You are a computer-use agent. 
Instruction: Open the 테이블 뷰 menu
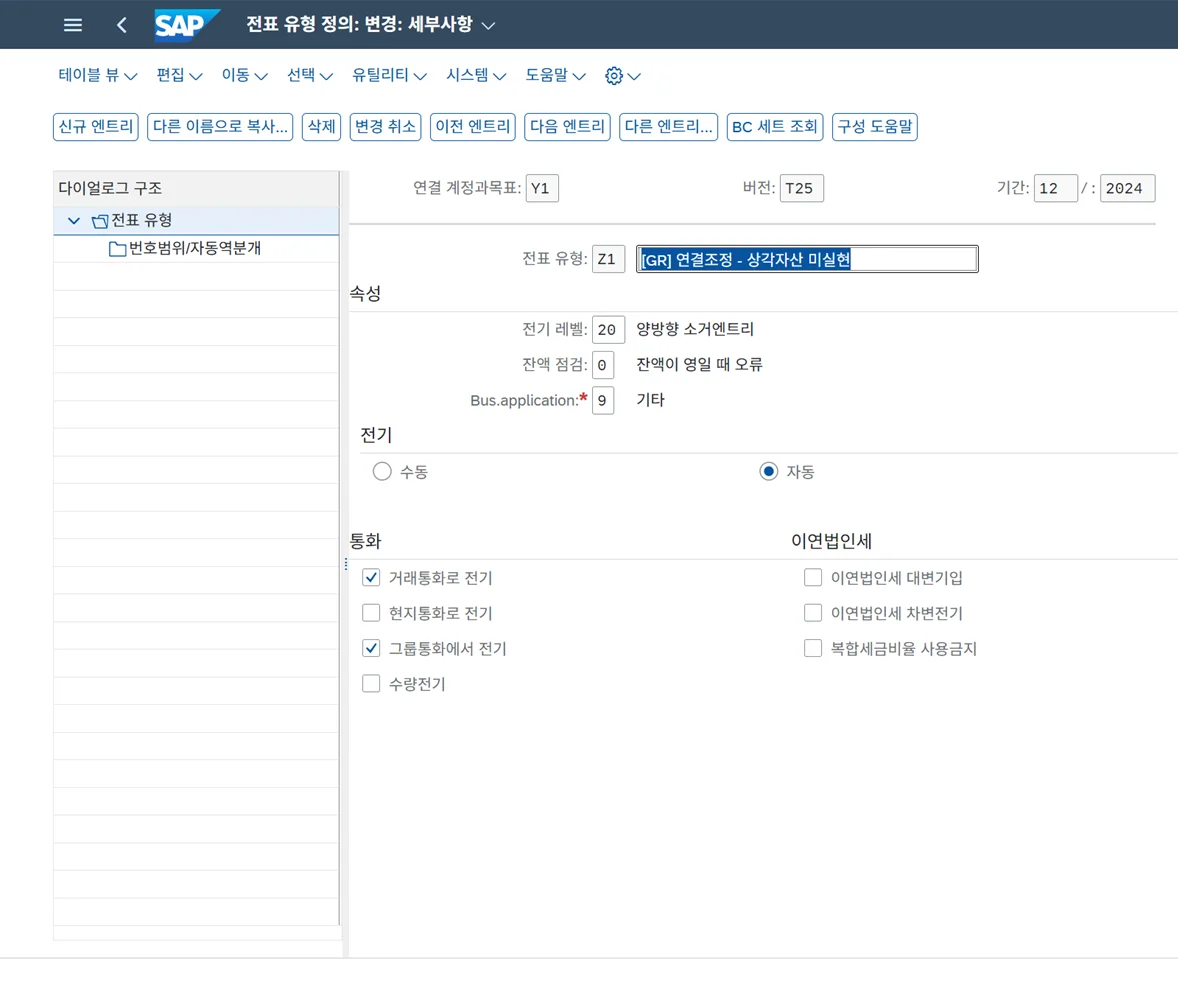tap(98, 76)
